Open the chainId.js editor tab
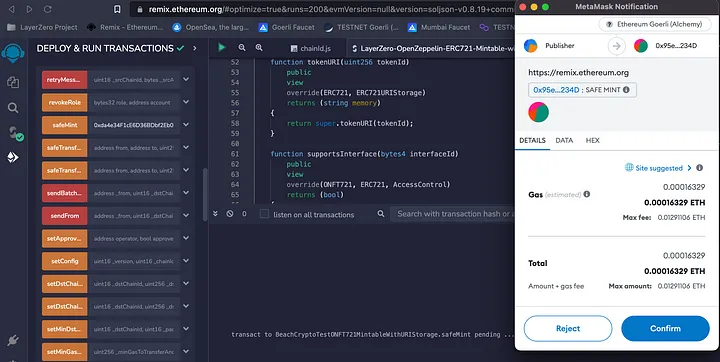 311,48
